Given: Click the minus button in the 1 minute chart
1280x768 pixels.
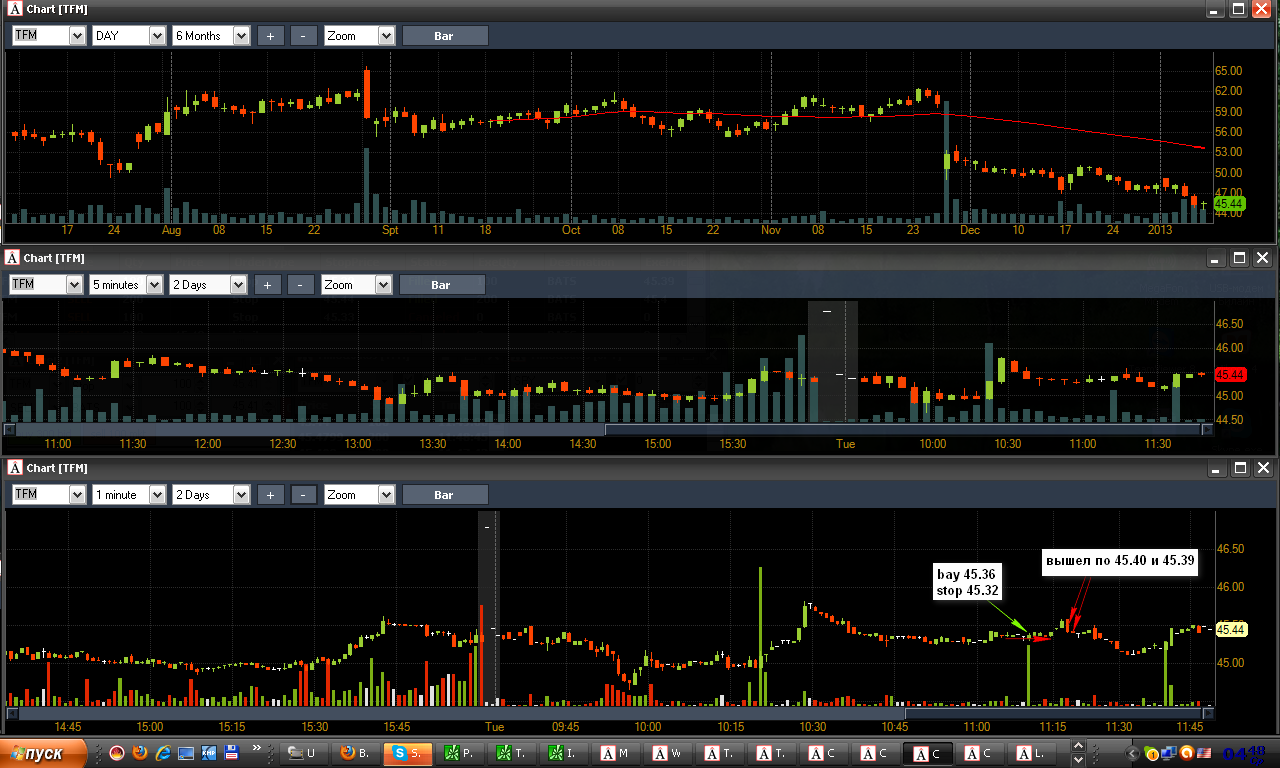Looking at the screenshot, I should [303, 495].
